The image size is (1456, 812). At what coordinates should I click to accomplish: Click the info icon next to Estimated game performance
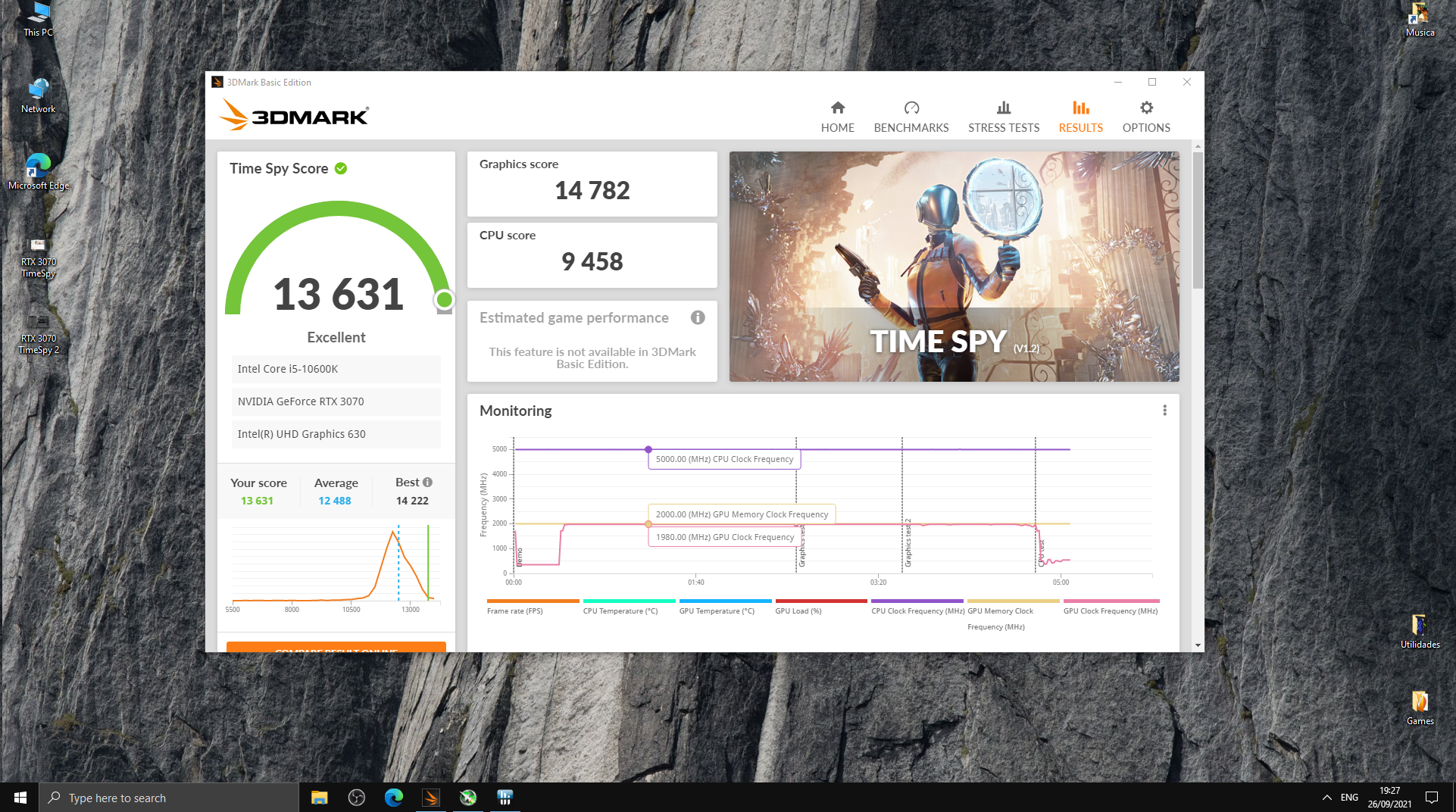(698, 317)
